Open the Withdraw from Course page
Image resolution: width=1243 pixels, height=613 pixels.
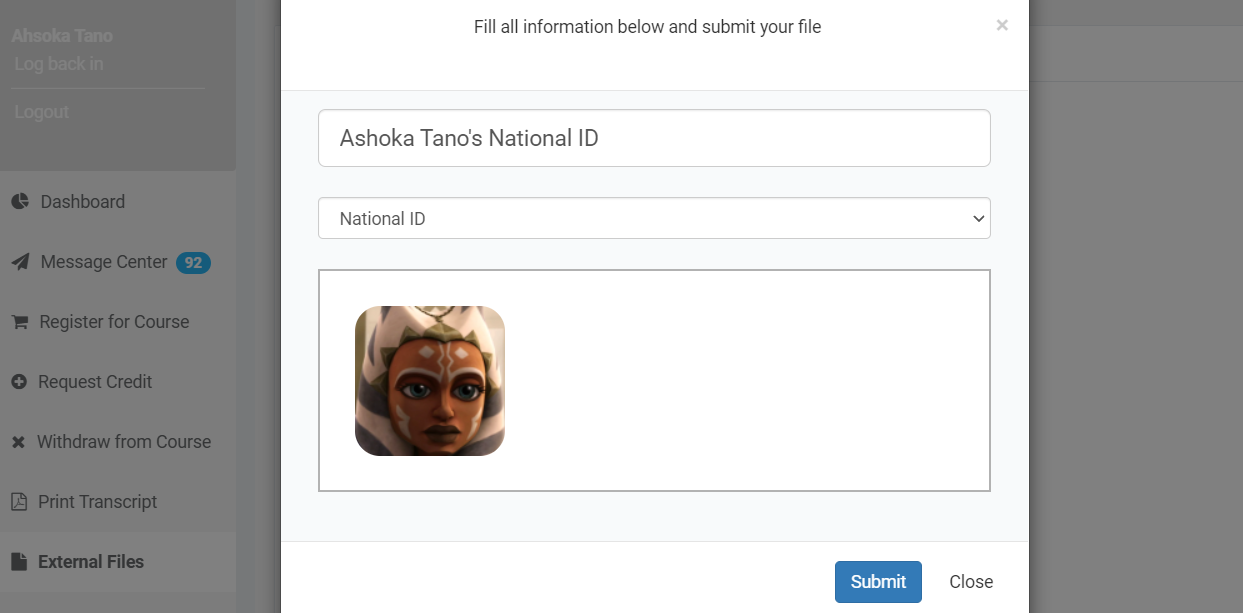pyautogui.click(x=124, y=442)
